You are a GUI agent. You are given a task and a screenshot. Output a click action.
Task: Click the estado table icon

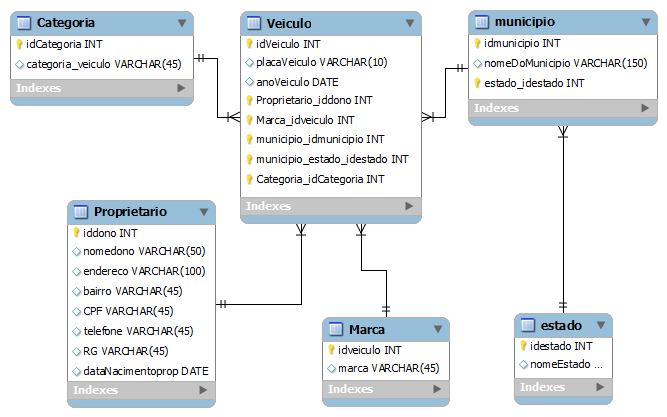point(528,326)
